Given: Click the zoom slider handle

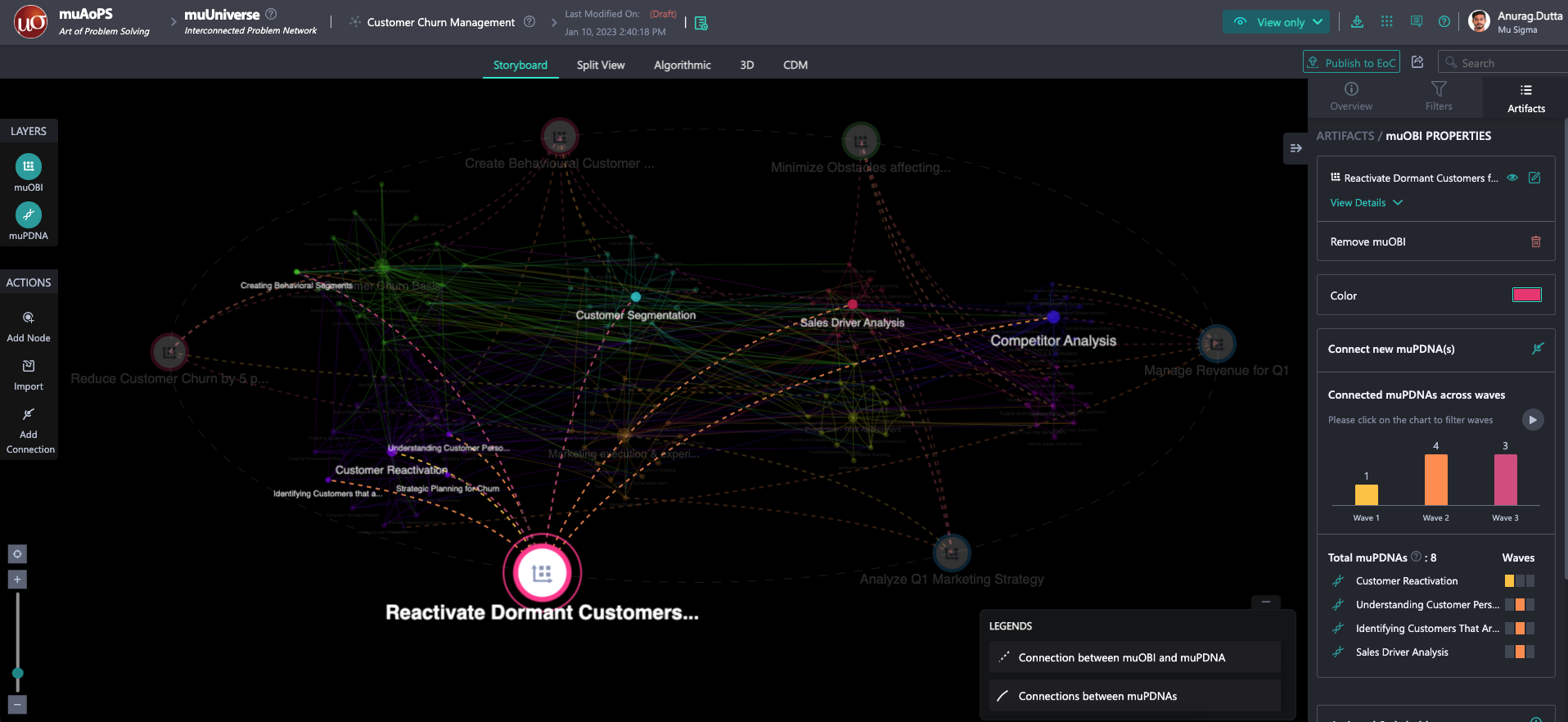Looking at the screenshot, I should pyautogui.click(x=17, y=674).
